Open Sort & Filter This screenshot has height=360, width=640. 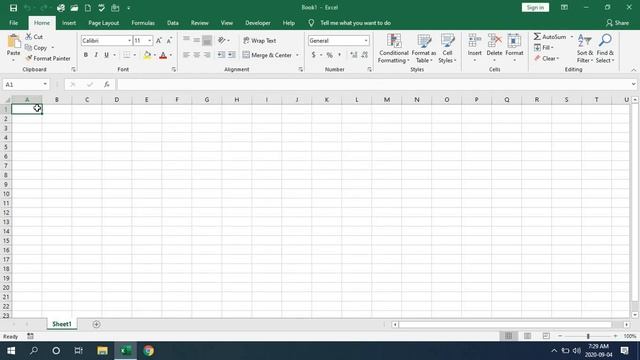pos(584,48)
